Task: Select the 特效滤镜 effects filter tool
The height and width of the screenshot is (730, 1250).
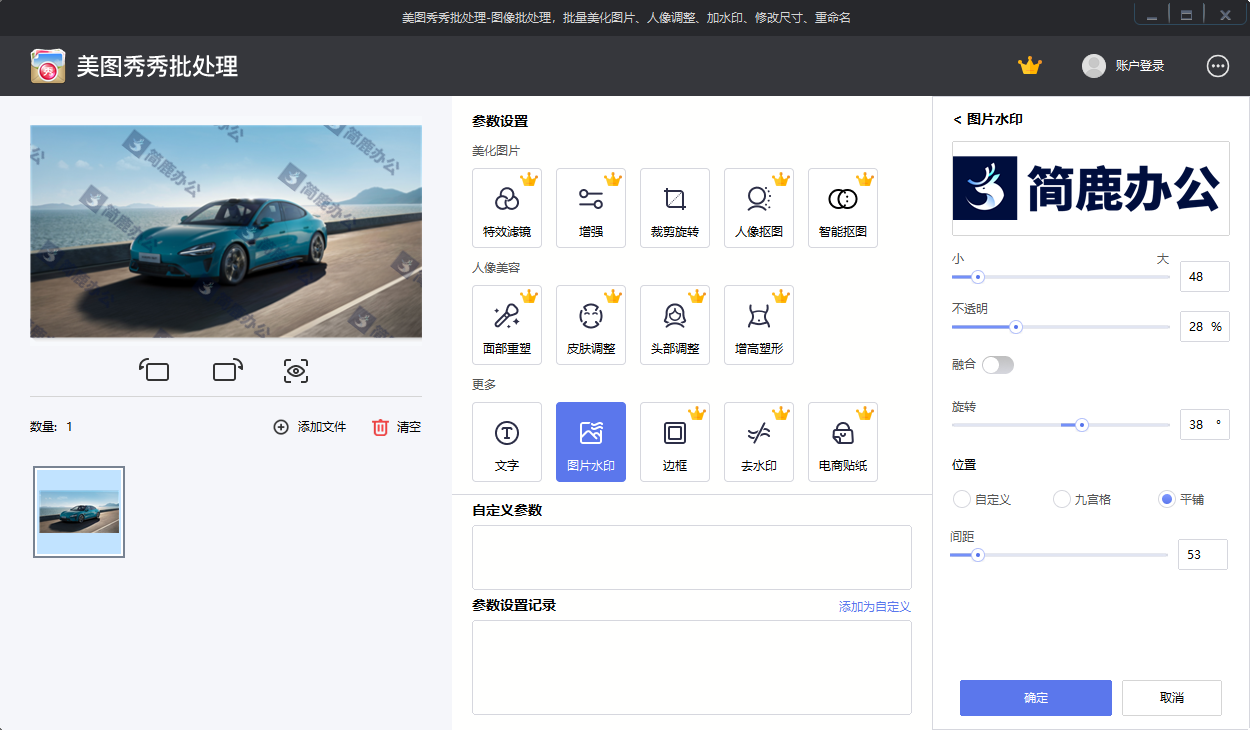Action: coord(507,207)
